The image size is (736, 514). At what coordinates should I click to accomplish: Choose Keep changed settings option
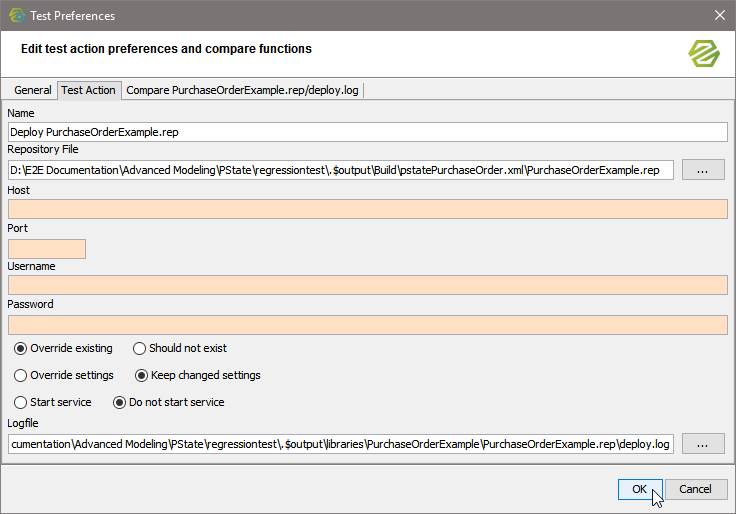[x=141, y=376]
